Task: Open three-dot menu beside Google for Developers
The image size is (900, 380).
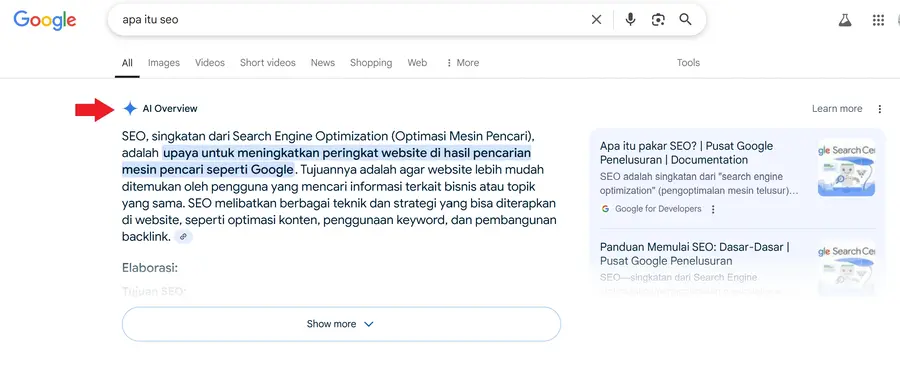Action: coord(713,210)
